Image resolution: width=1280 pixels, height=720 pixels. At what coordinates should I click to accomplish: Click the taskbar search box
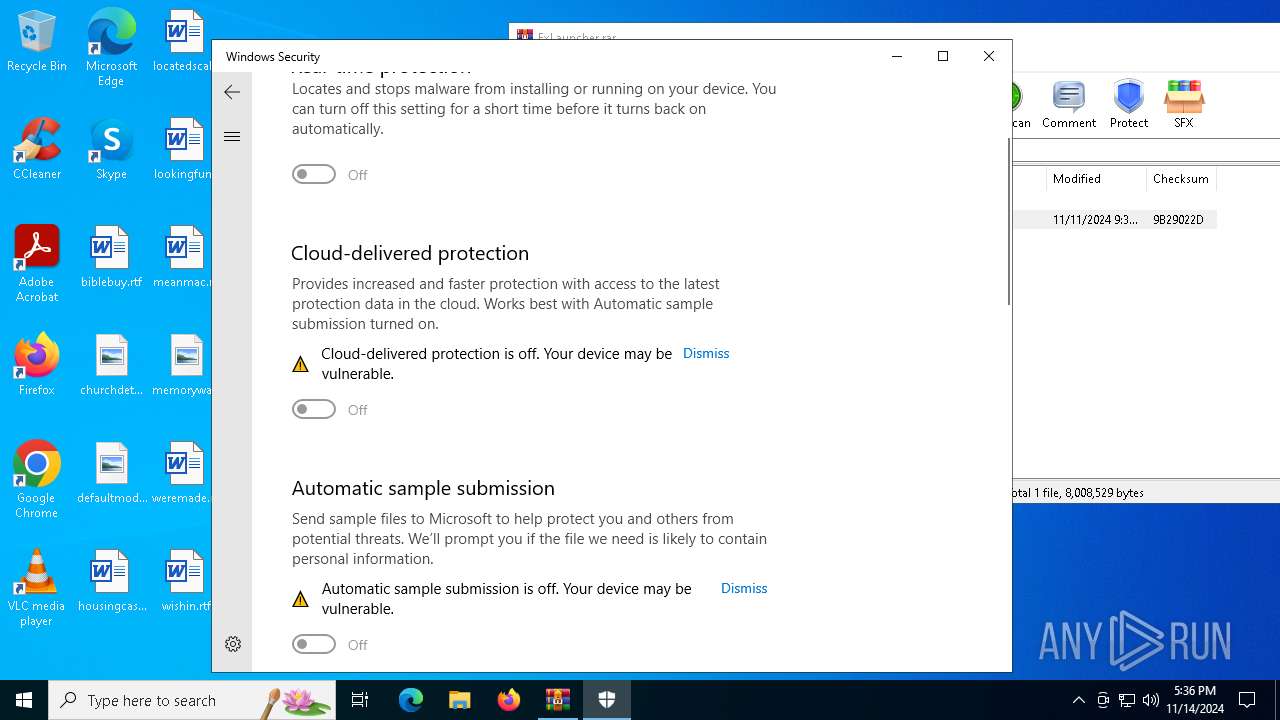(x=192, y=700)
